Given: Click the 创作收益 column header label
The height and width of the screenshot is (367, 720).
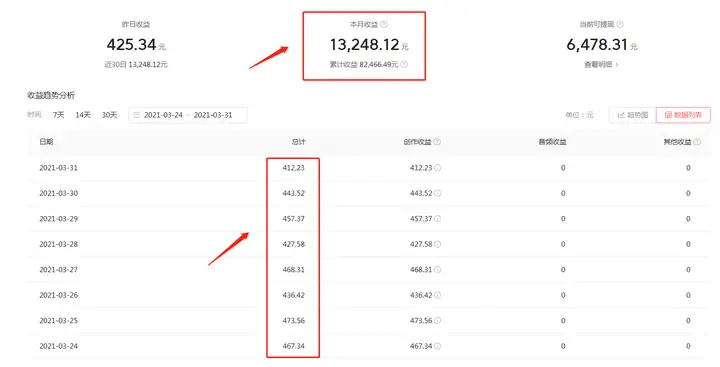Looking at the screenshot, I should click(417, 142).
